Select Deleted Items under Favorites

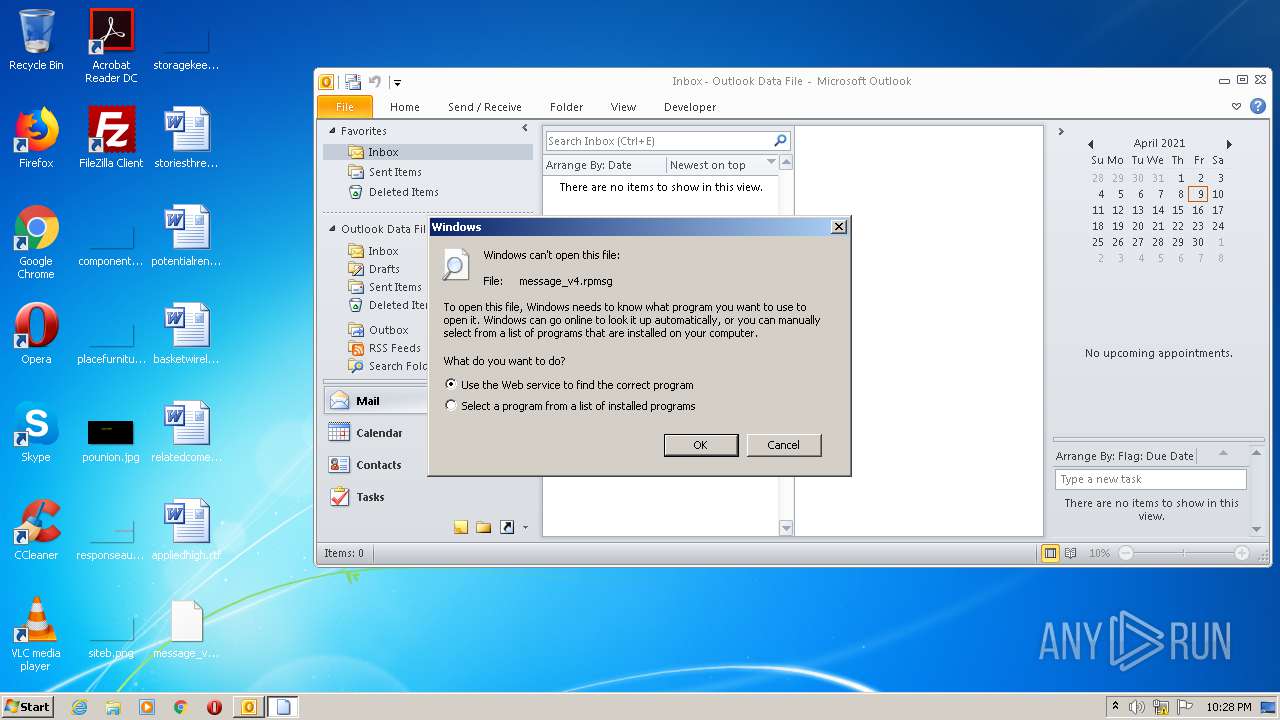[x=393, y=192]
